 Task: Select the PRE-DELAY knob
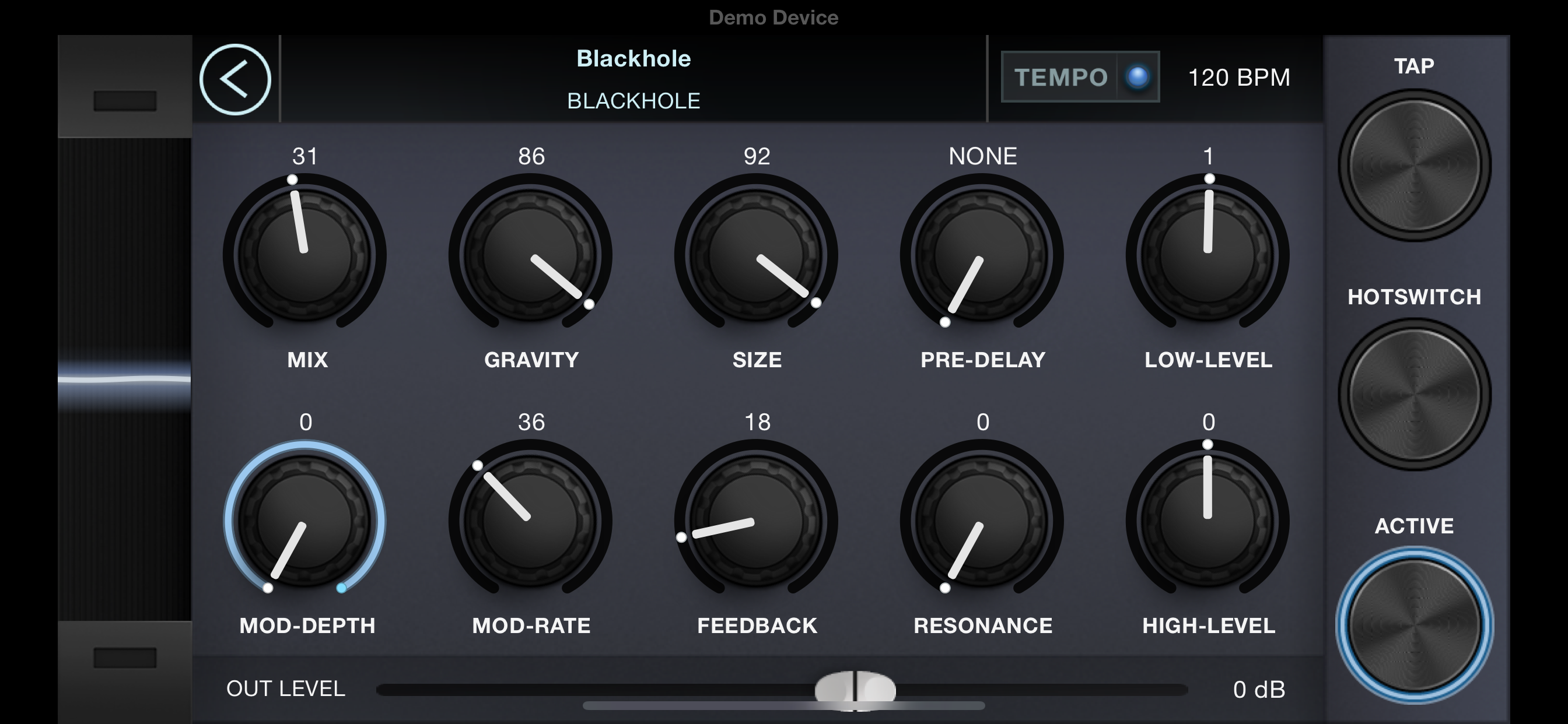[982, 254]
